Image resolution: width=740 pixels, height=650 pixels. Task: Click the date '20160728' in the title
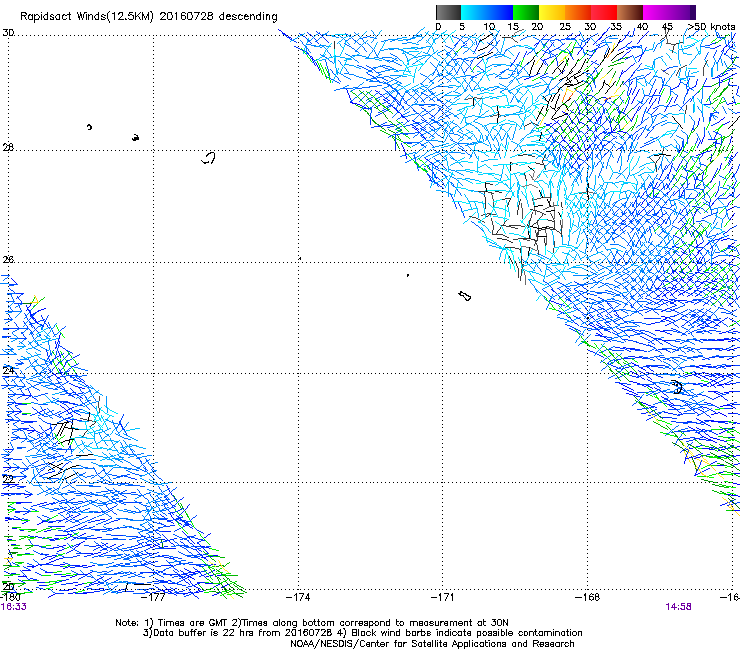coord(186,16)
